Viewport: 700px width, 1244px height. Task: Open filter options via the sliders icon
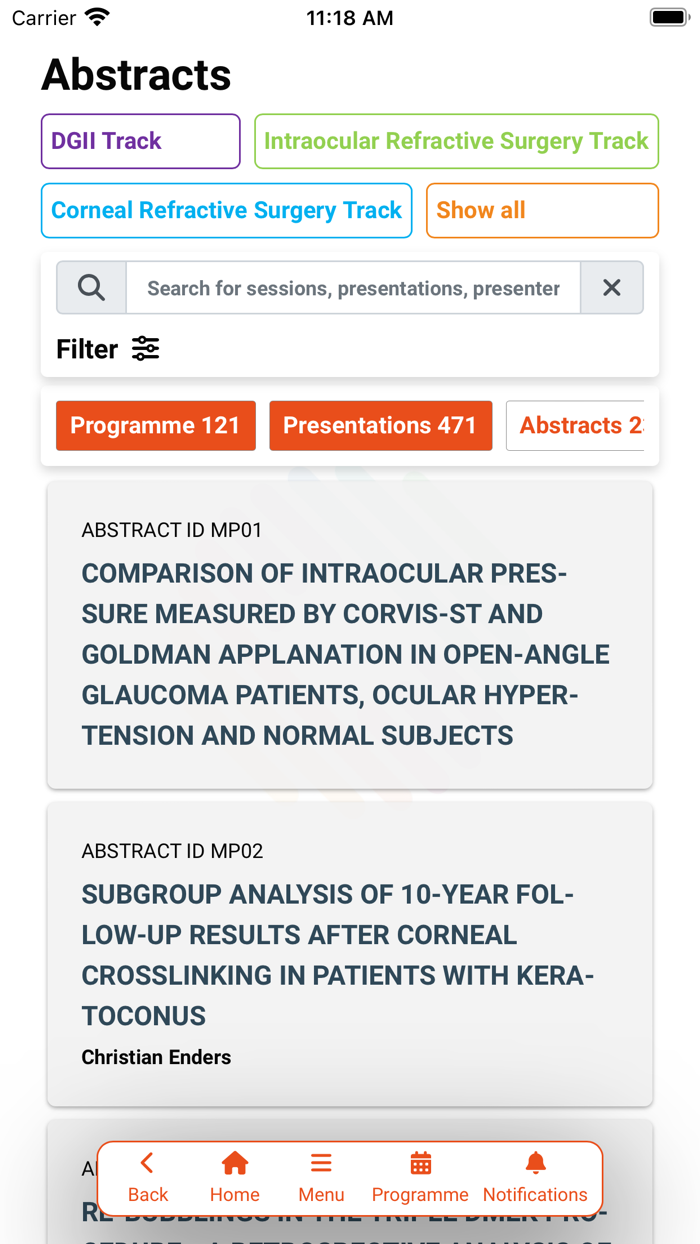pyautogui.click(x=145, y=349)
